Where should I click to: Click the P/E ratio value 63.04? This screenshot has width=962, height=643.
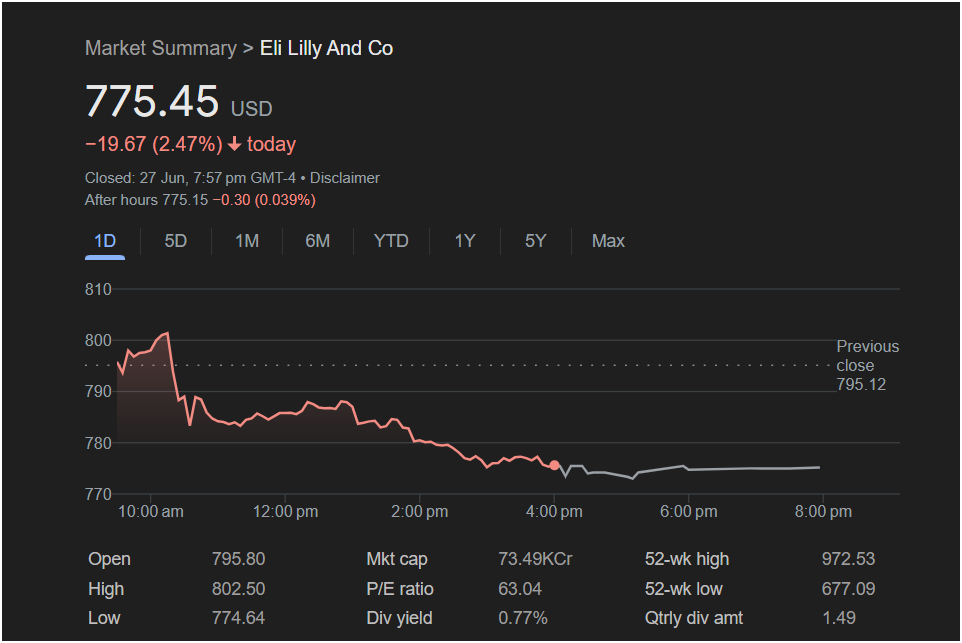520,589
